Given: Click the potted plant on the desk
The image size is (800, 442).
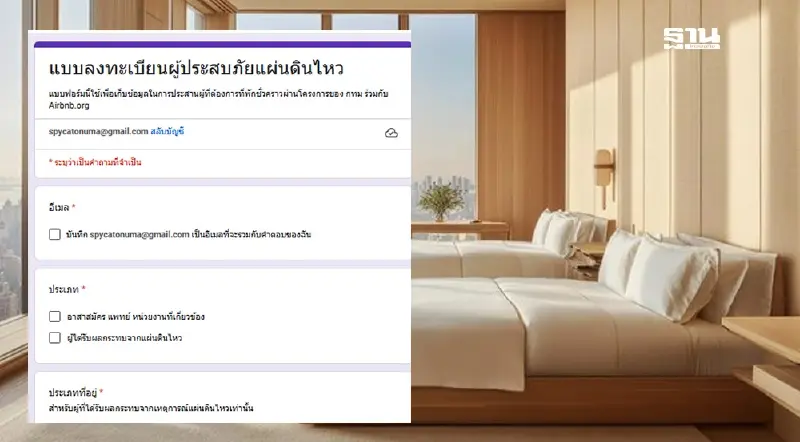Looking at the screenshot, I should (441, 202).
